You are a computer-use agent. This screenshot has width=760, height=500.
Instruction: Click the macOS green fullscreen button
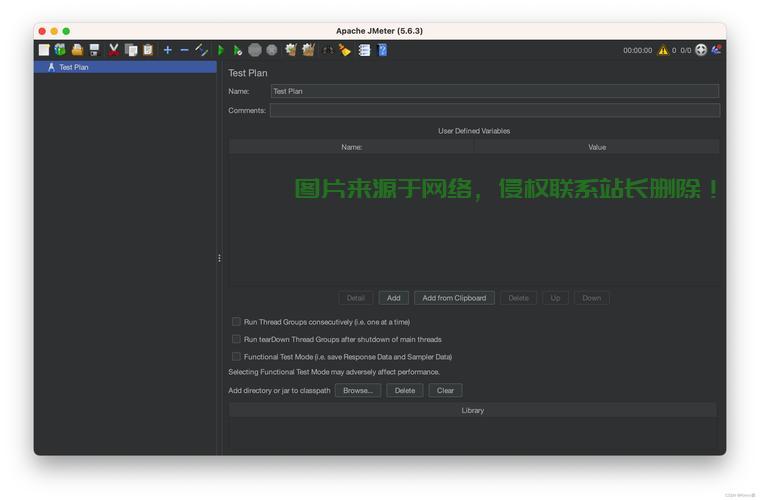(x=66, y=31)
